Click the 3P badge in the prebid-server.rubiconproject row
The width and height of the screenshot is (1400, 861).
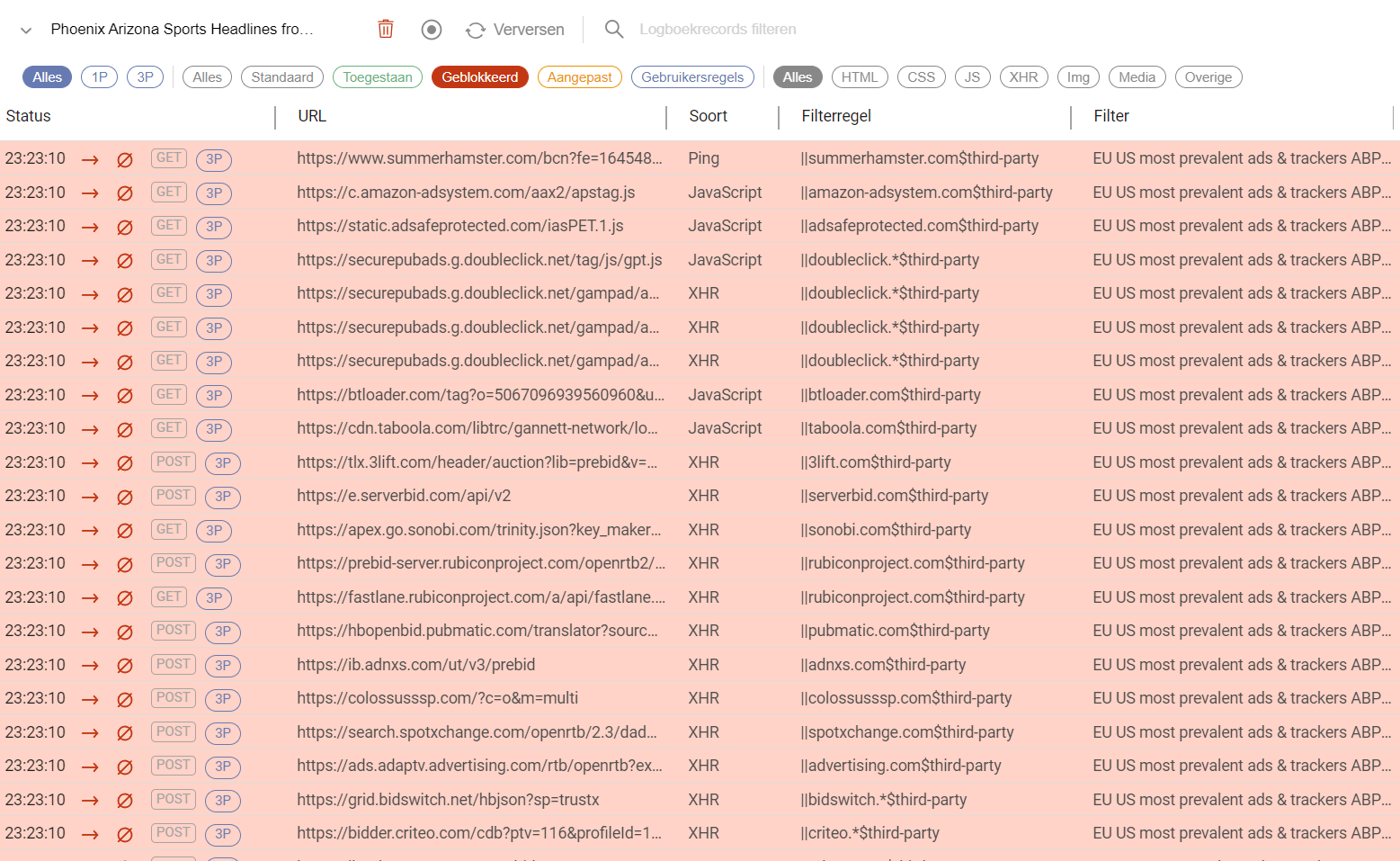tap(223, 564)
